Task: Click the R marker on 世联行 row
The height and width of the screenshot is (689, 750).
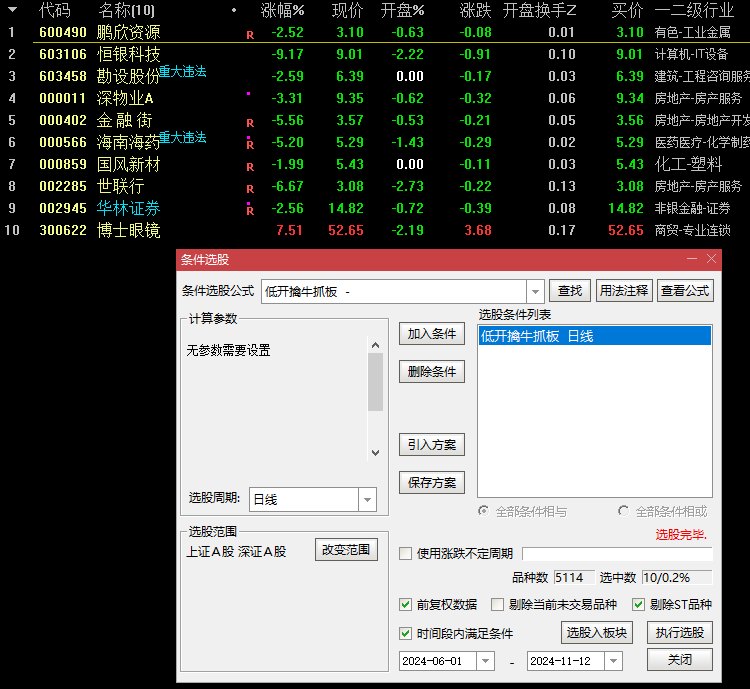Action: [x=250, y=189]
